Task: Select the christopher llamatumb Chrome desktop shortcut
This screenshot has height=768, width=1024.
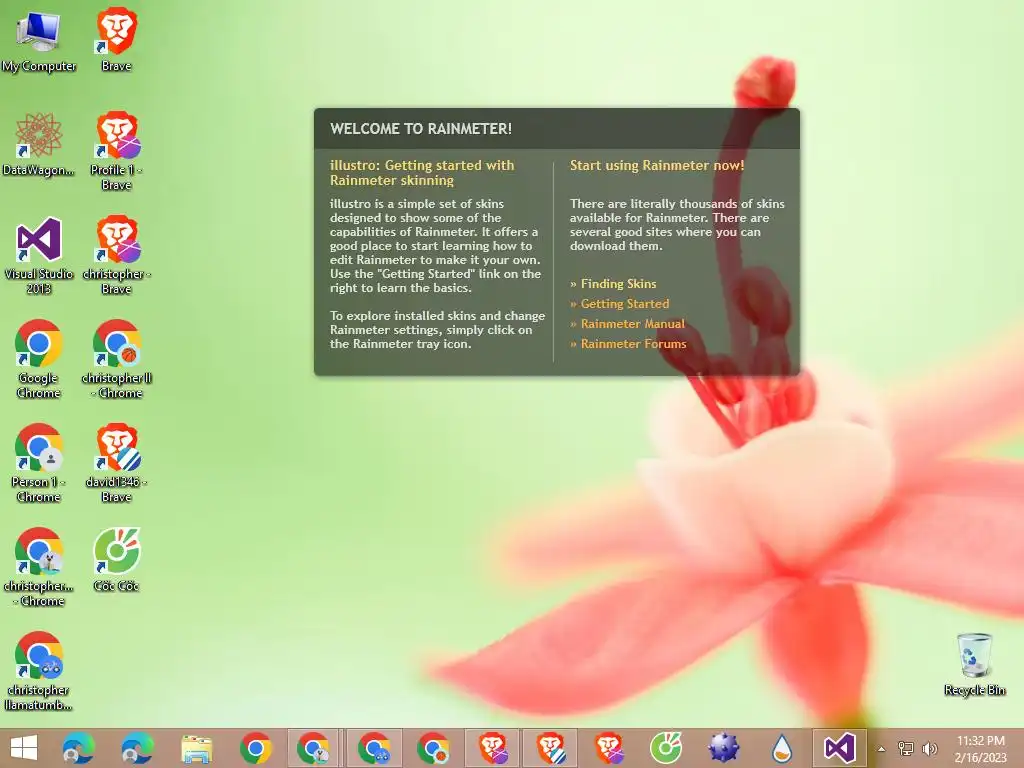Action: pyautogui.click(x=39, y=671)
